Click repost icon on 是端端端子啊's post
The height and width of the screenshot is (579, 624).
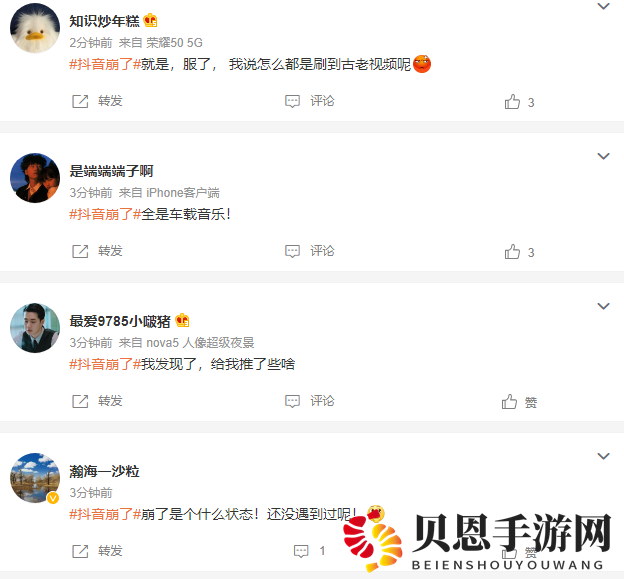tap(80, 251)
